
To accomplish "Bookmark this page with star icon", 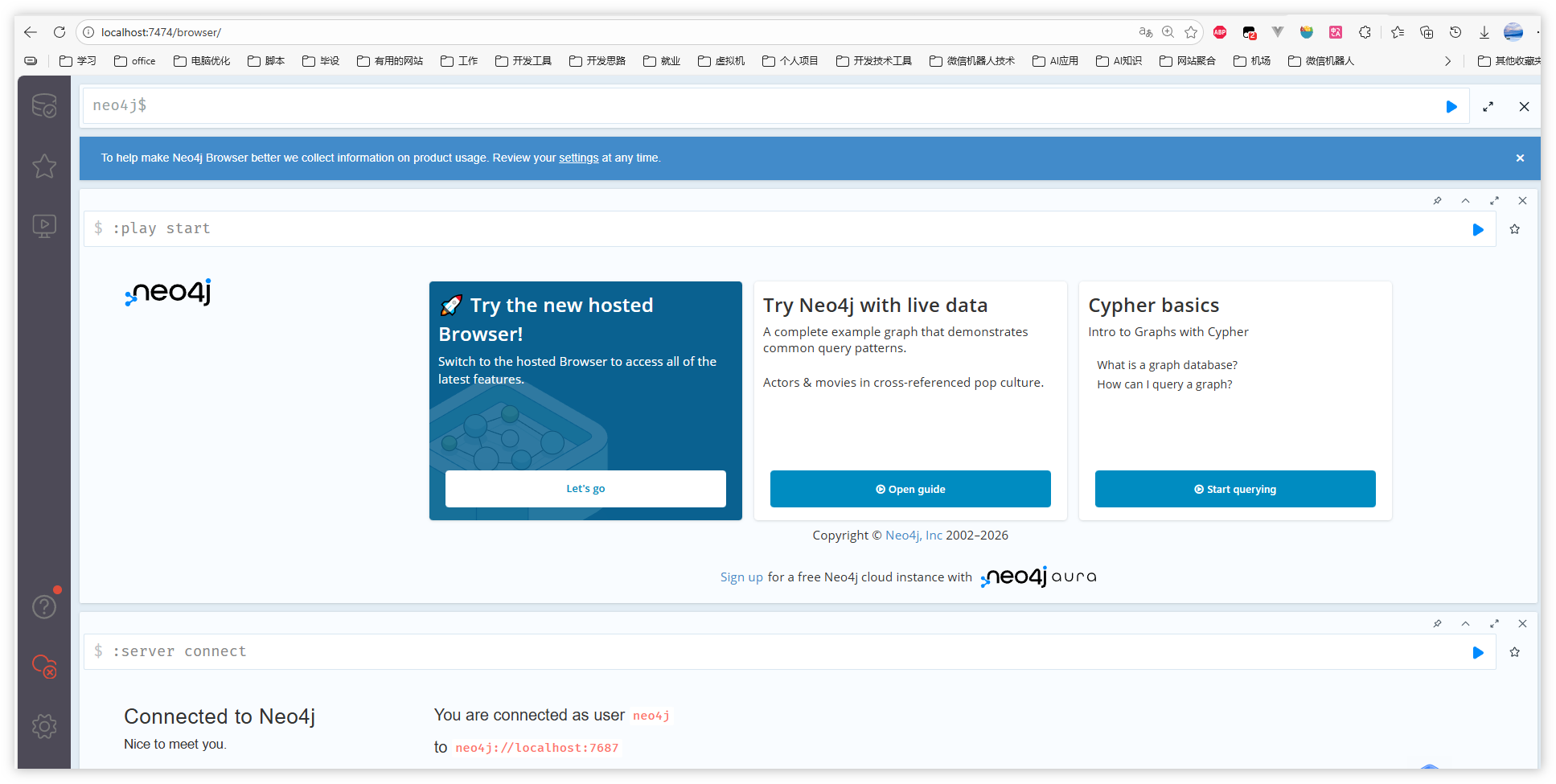I will coord(1191,32).
